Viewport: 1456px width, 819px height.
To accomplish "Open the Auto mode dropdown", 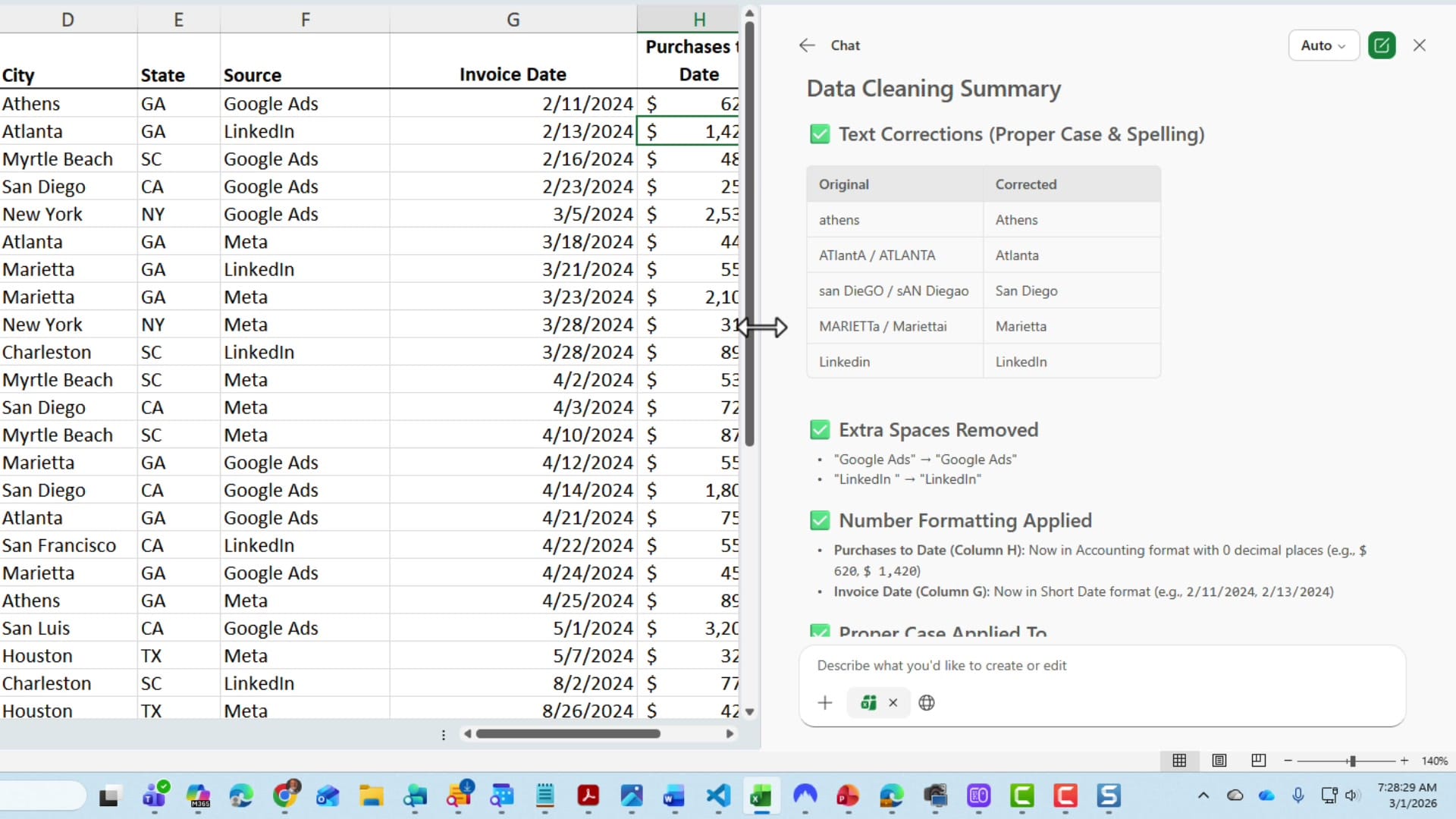I will pos(1323,45).
